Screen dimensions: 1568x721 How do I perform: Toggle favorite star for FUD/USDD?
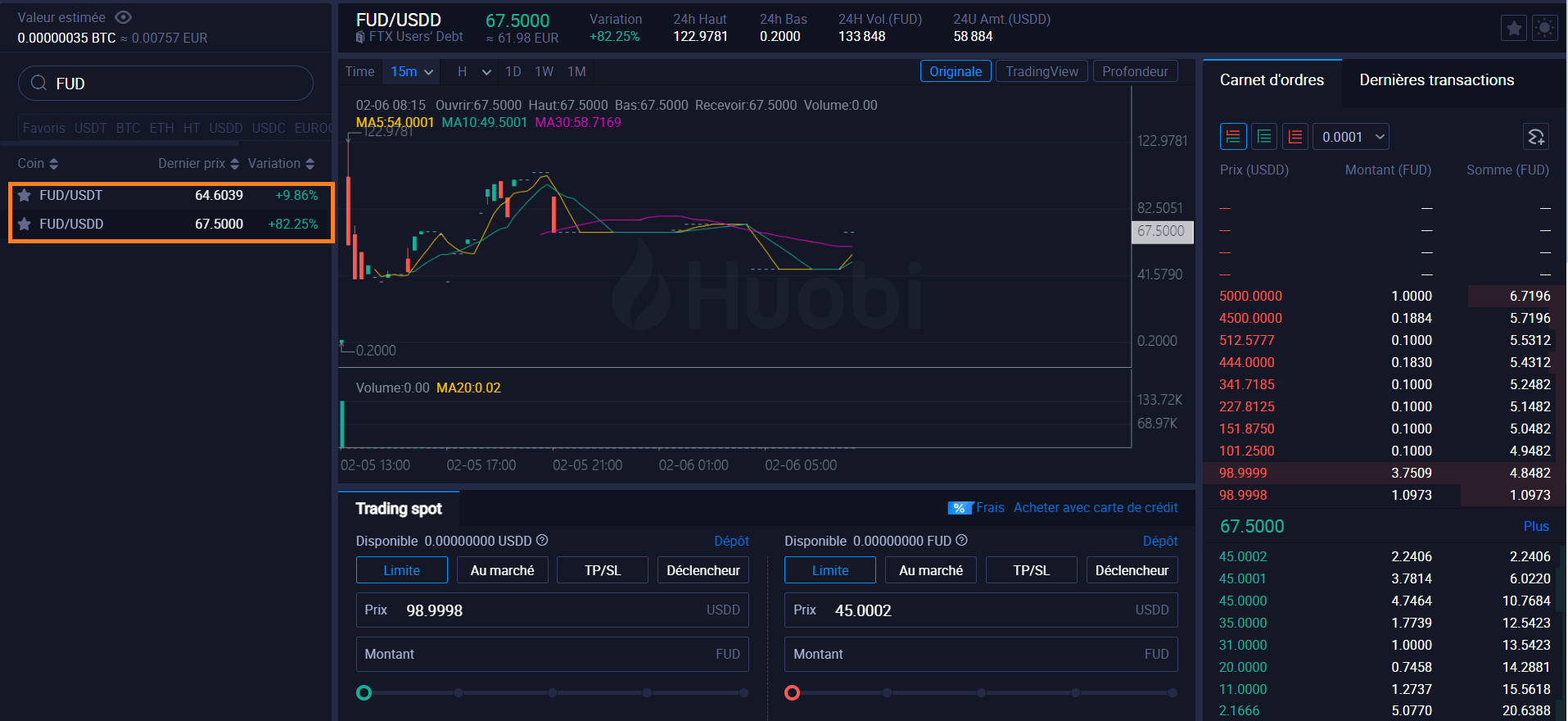pos(25,224)
